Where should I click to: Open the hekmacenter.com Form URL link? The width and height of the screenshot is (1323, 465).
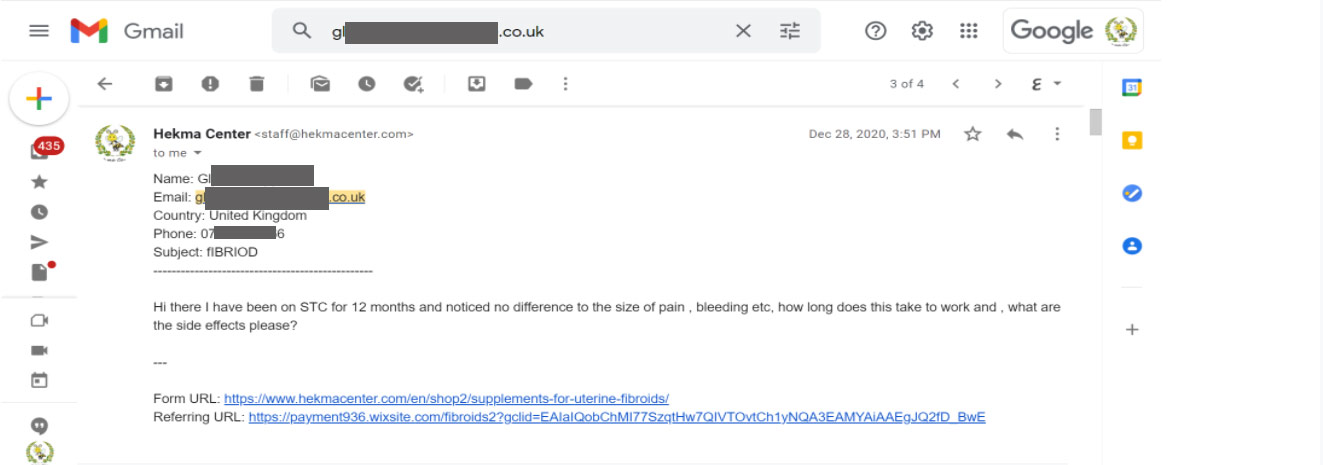(446, 398)
